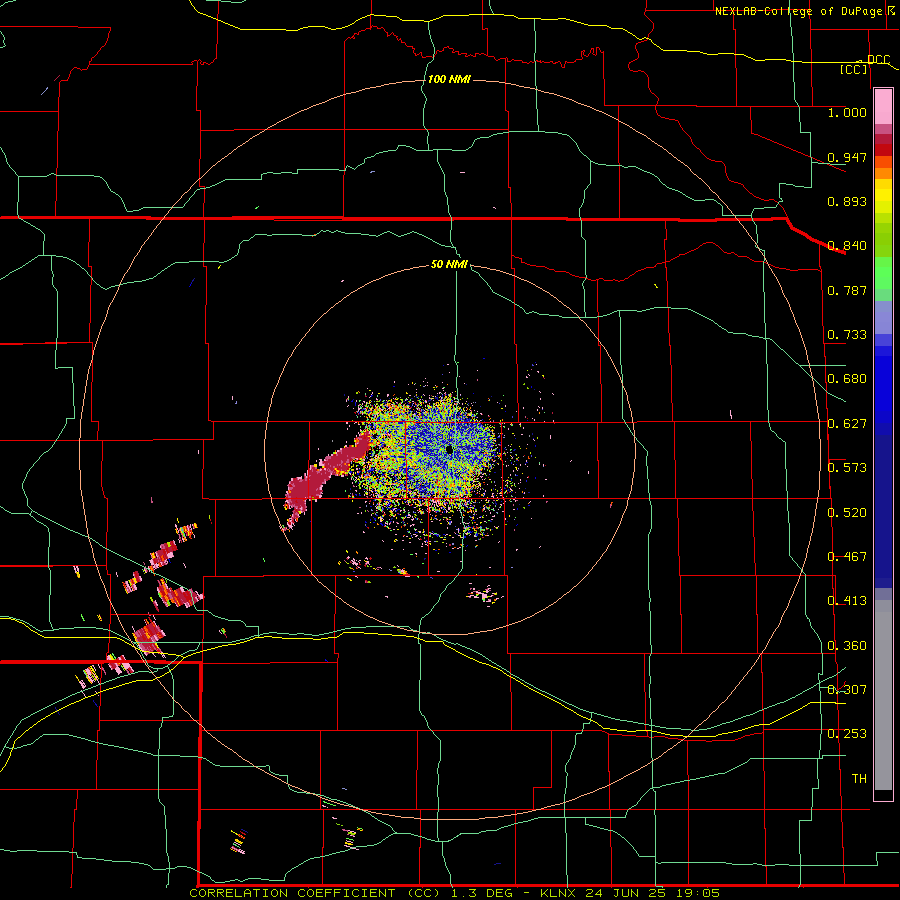Select the 0.307 color scale label
Image resolution: width=900 pixels, height=900 pixels.
coord(847,690)
